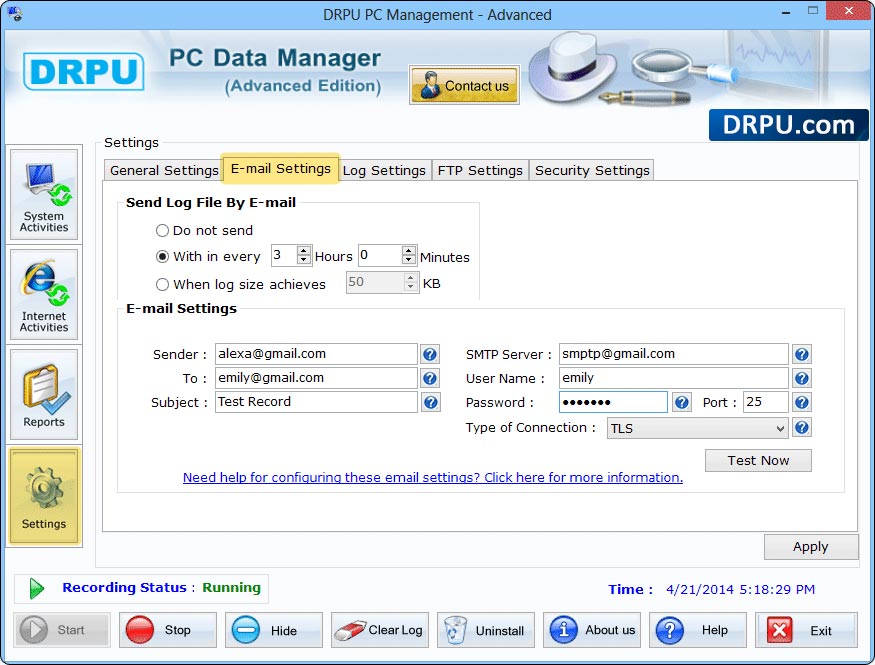The width and height of the screenshot is (875, 665).
Task: Switch to E-mail Settings tab
Action: click(x=281, y=168)
